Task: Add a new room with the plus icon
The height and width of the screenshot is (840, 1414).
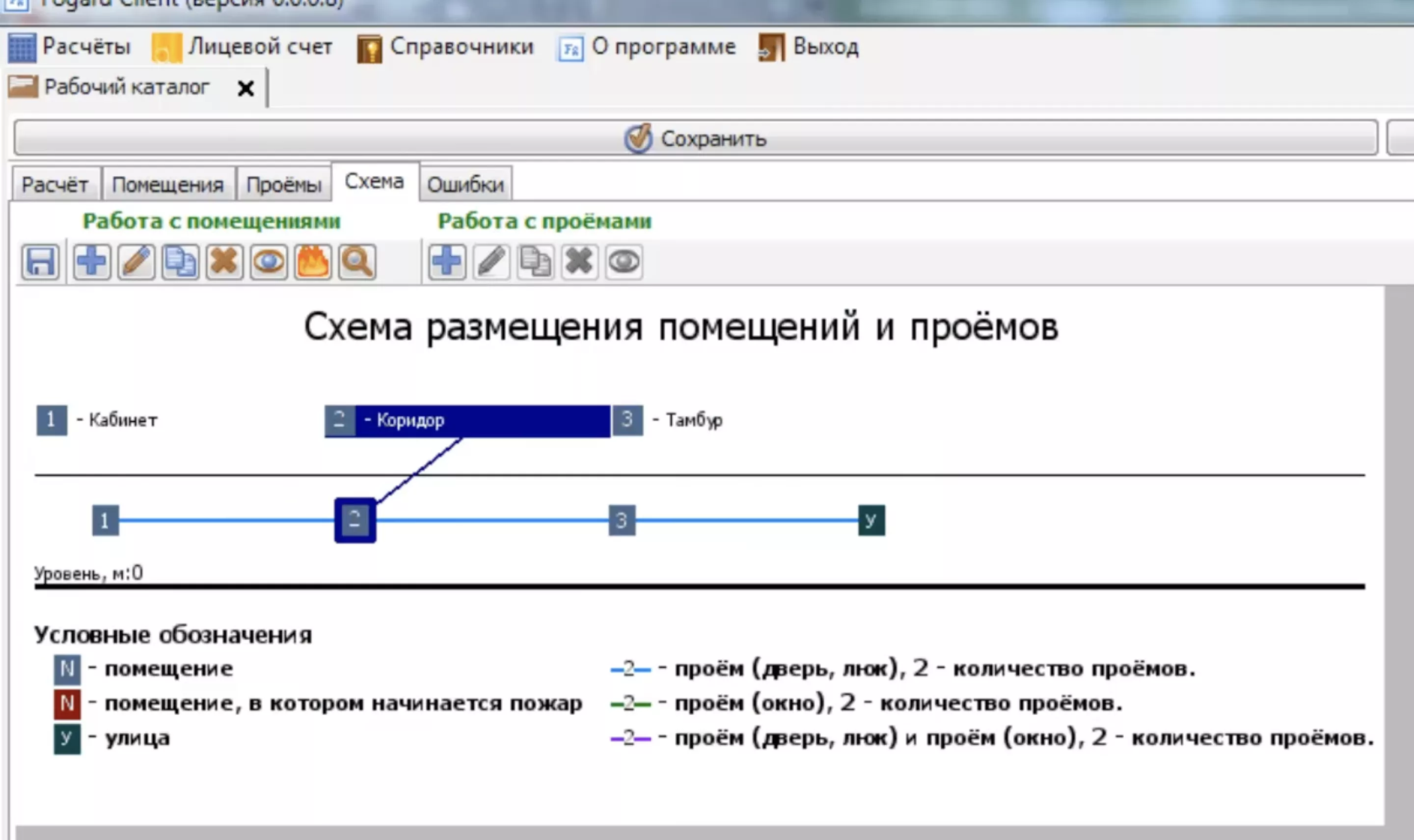Action: (92, 262)
